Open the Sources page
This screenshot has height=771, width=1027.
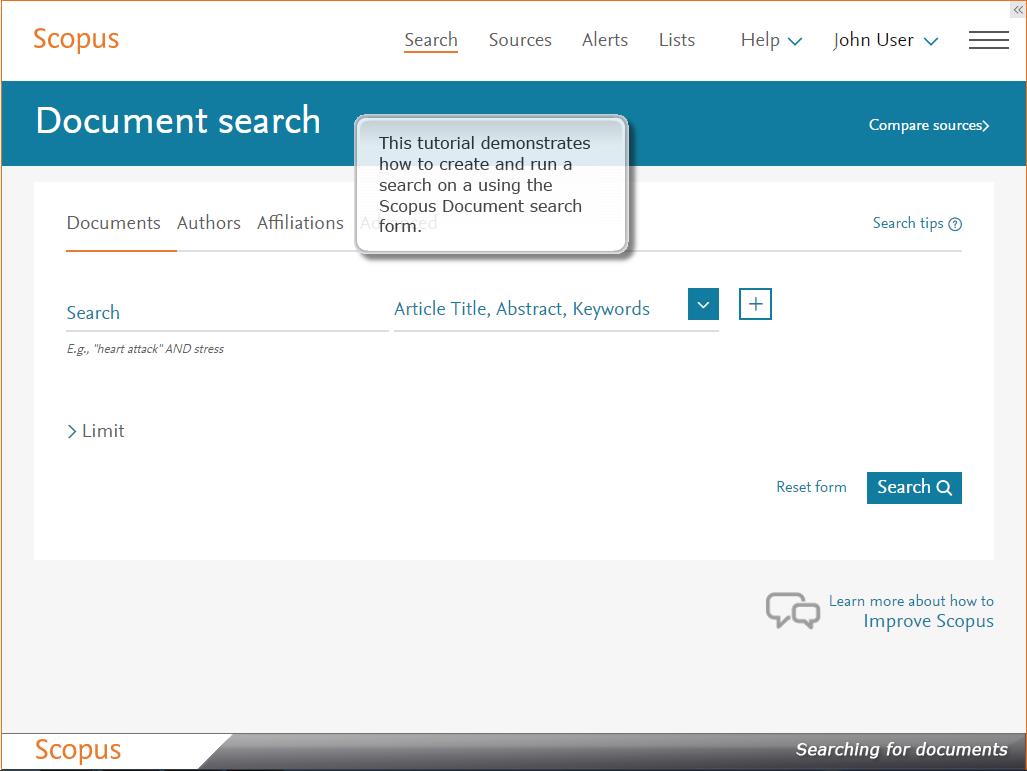(520, 40)
